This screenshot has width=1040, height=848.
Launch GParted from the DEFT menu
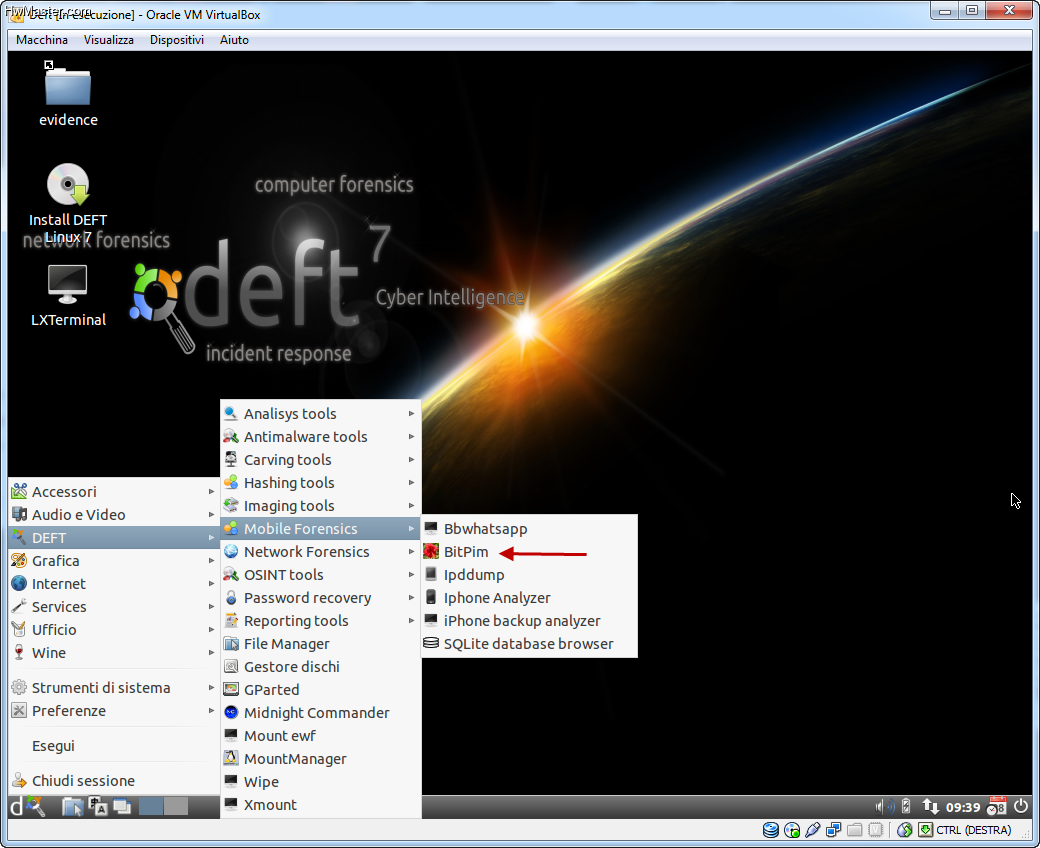tap(321, 690)
